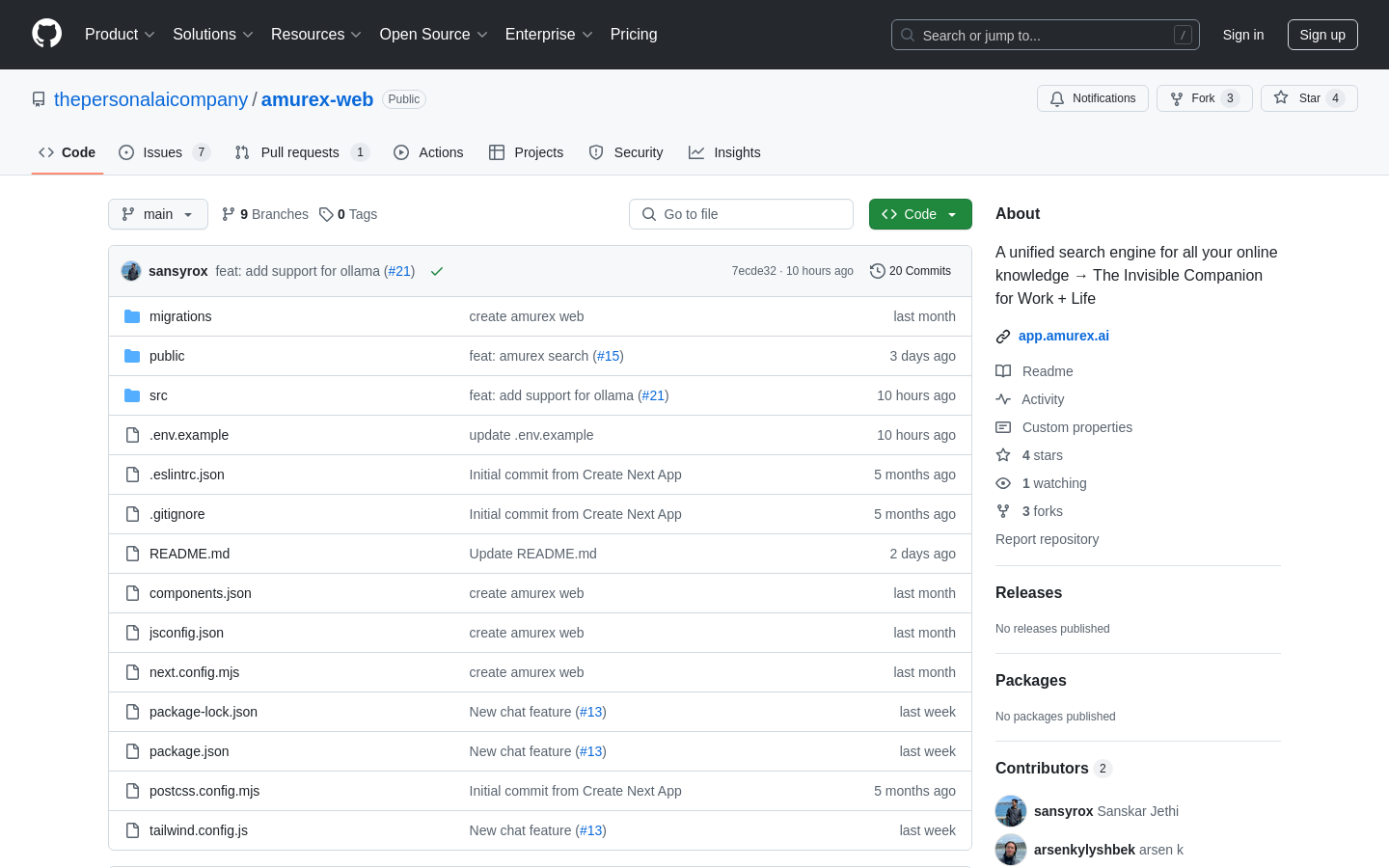This screenshot has width=1389, height=868.
Task: Open the app.amurex.ai website link
Action: (1064, 336)
